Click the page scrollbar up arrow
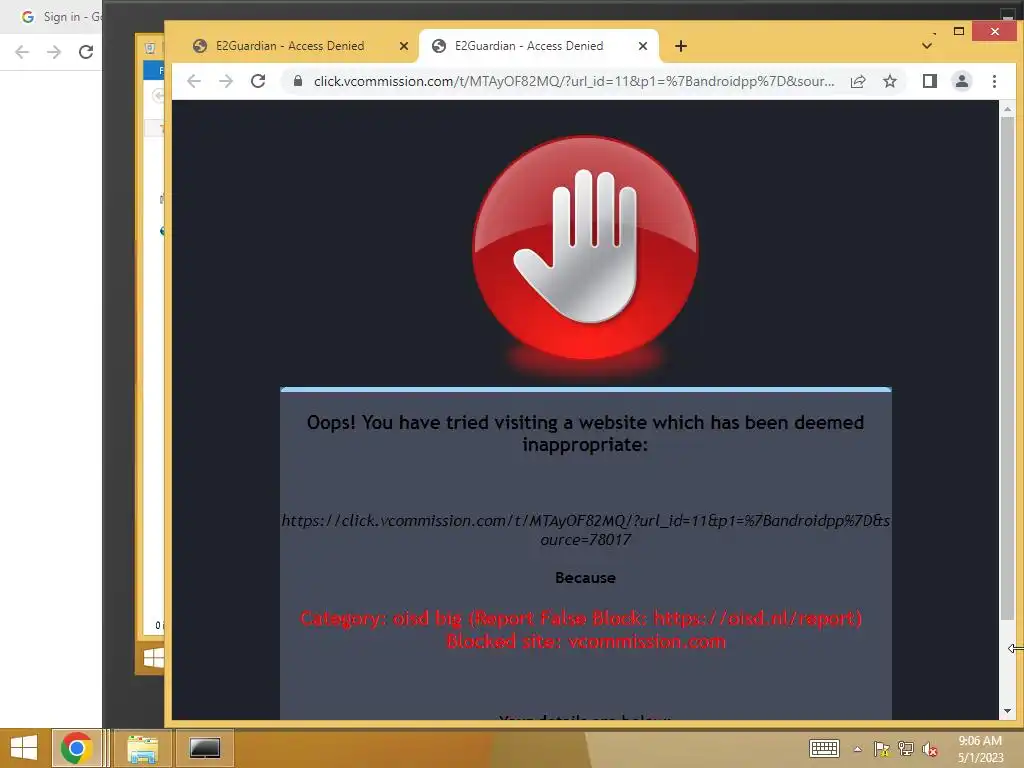This screenshot has height=768, width=1024. tap(1007, 109)
